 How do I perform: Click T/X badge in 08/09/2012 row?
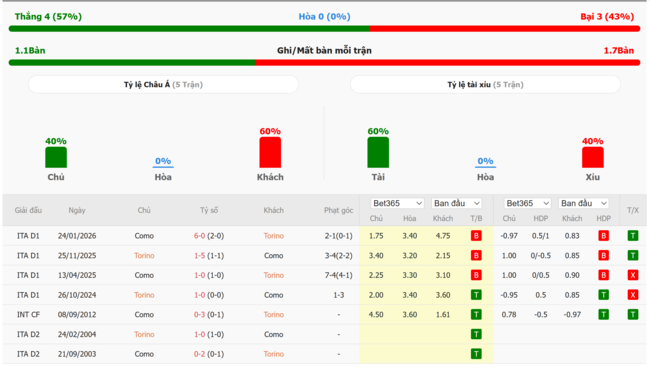point(633,315)
